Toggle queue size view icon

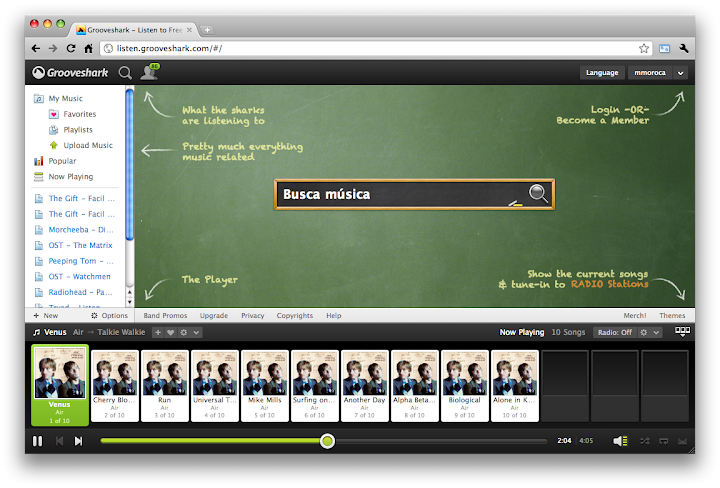coord(682,331)
